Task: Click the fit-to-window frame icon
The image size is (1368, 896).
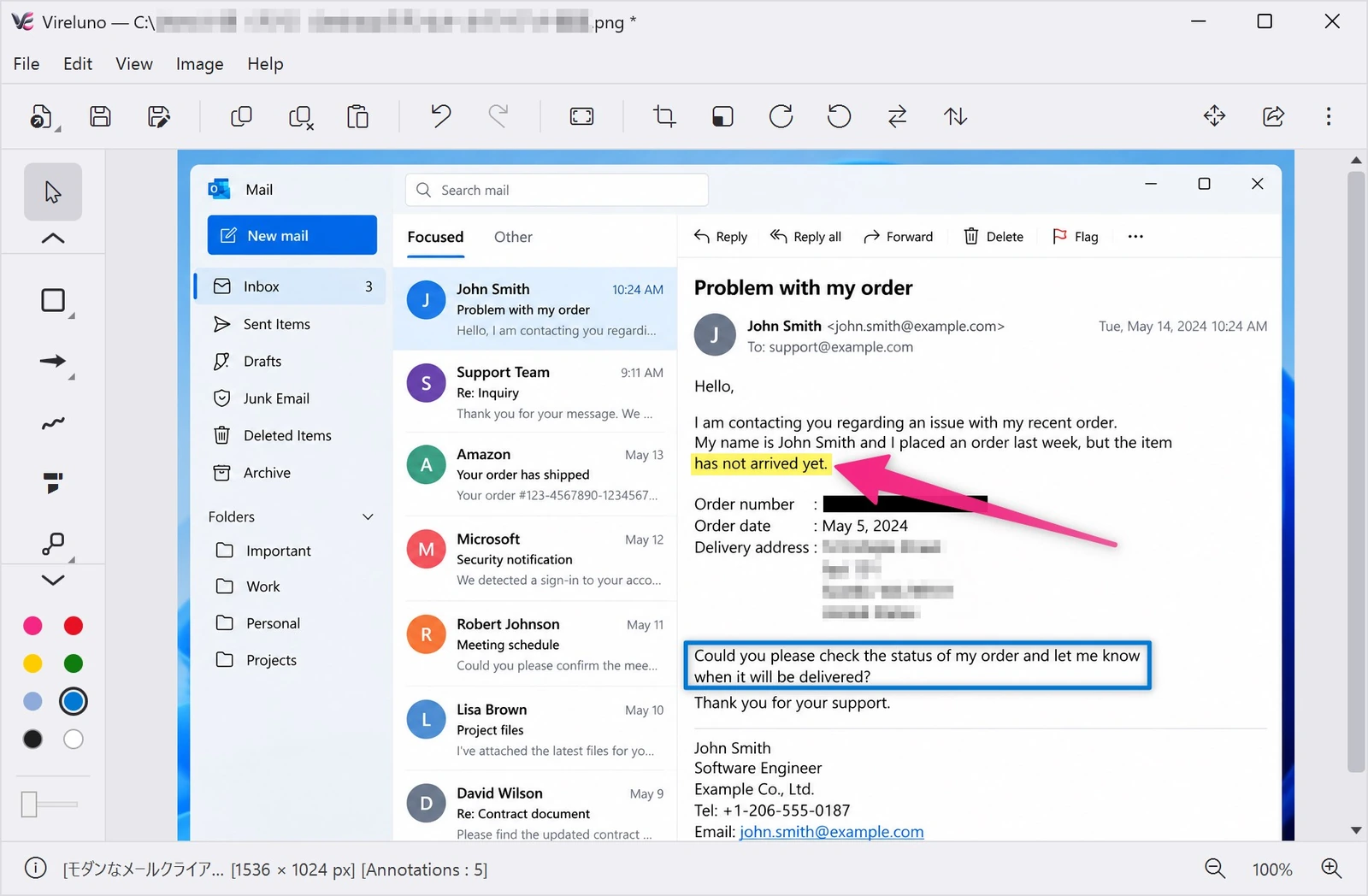Action: pos(581,116)
